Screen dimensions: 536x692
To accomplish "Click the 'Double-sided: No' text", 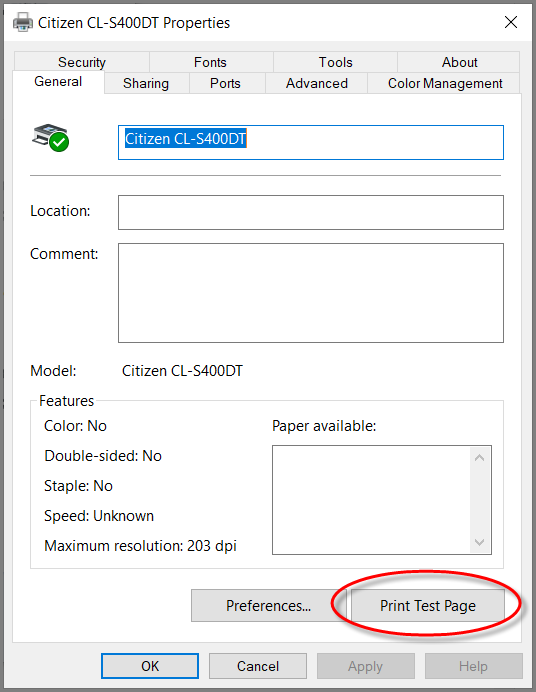I will click(x=103, y=456).
